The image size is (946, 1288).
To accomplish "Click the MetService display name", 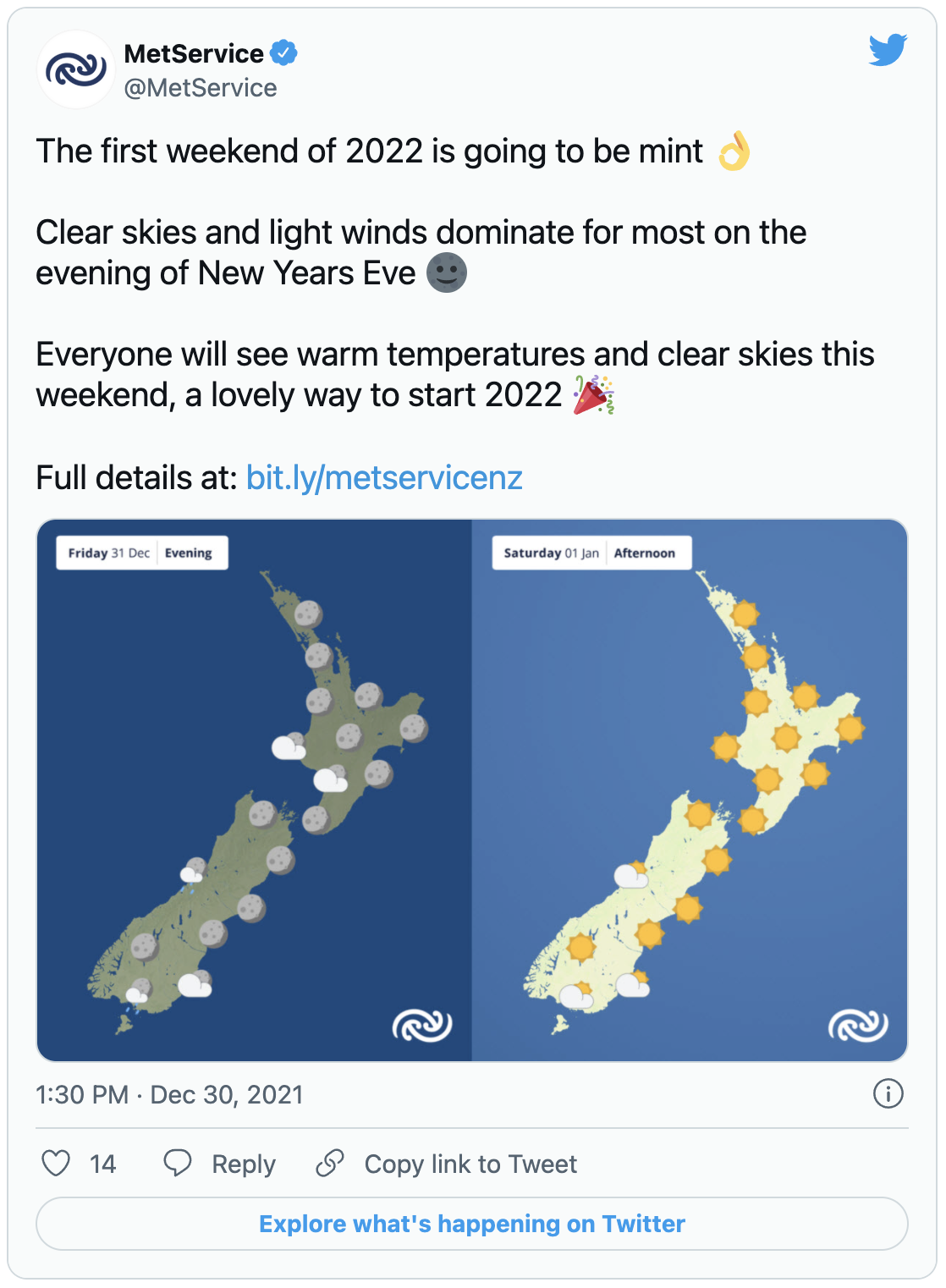I will (x=194, y=53).
